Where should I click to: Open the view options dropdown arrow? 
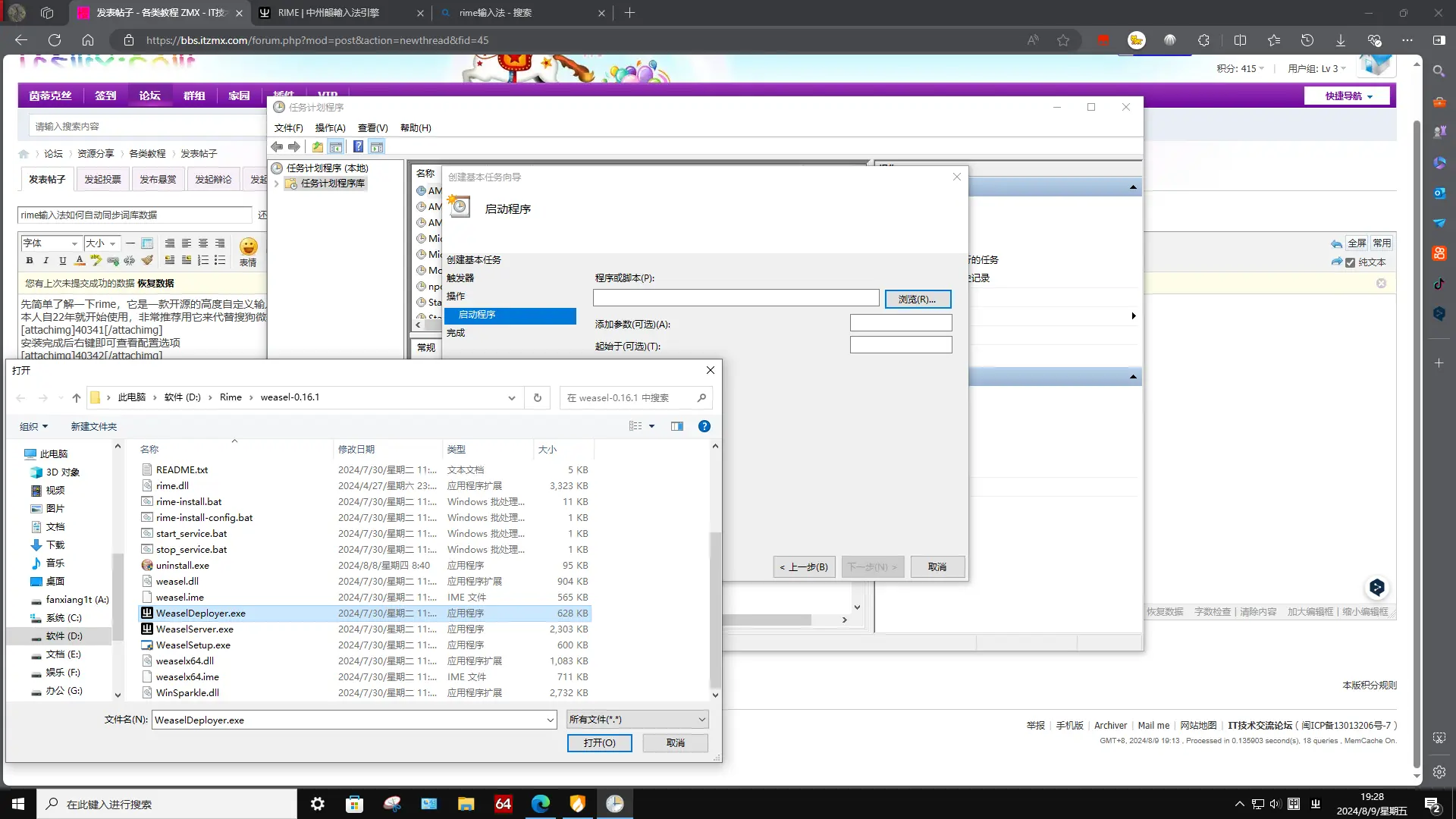coord(651,426)
